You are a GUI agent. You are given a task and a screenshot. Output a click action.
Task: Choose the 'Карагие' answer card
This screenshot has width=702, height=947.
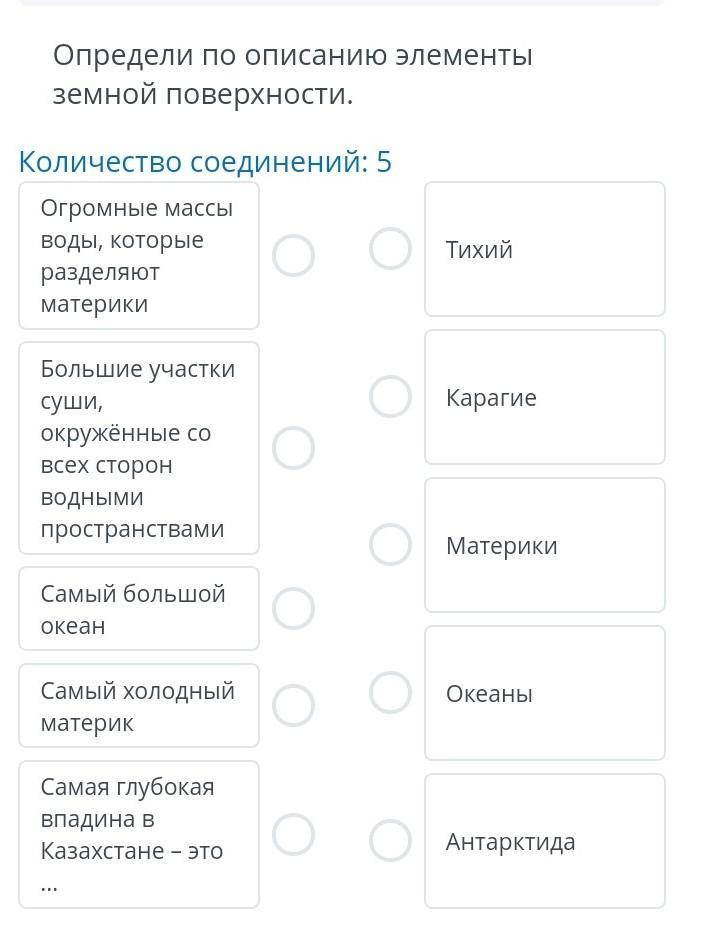click(x=544, y=397)
